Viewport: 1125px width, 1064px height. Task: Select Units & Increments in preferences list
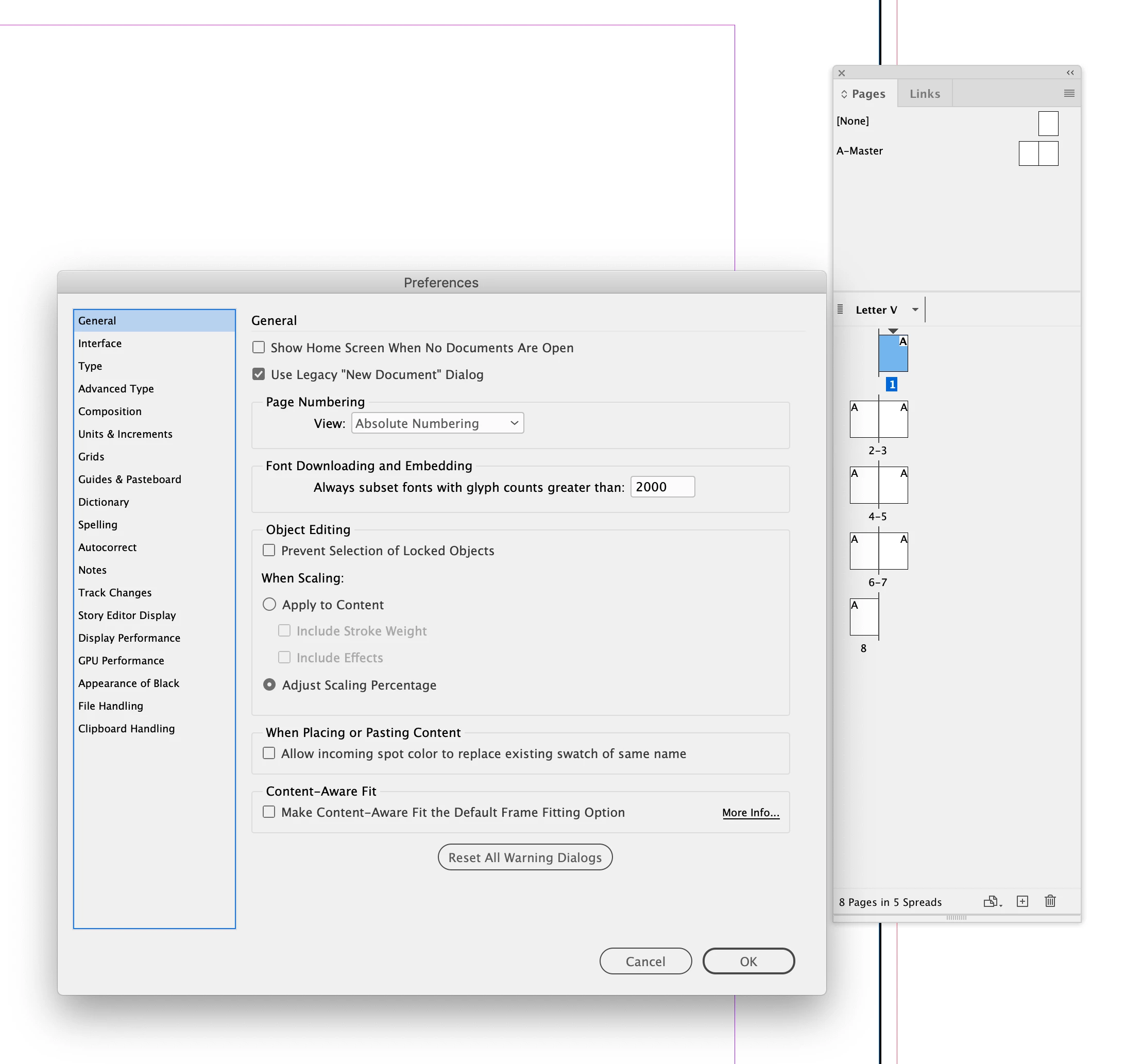click(x=125, y=434)
